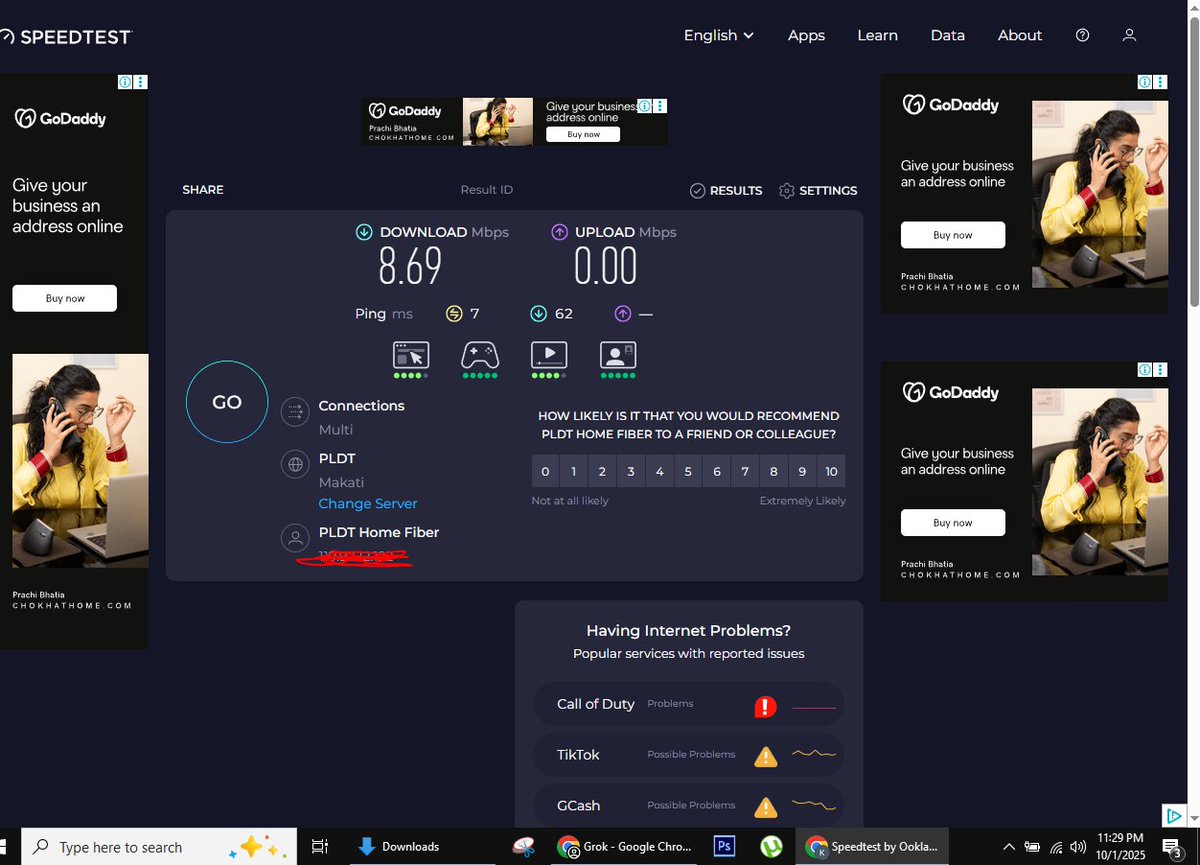
Task: Click the red alert icon for Call of Duty
Action: point(765,707)
